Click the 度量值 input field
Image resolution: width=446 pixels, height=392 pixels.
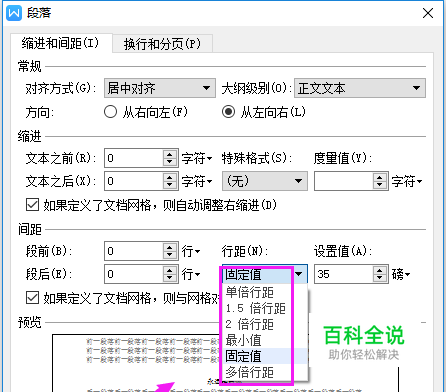coord(344,181)
